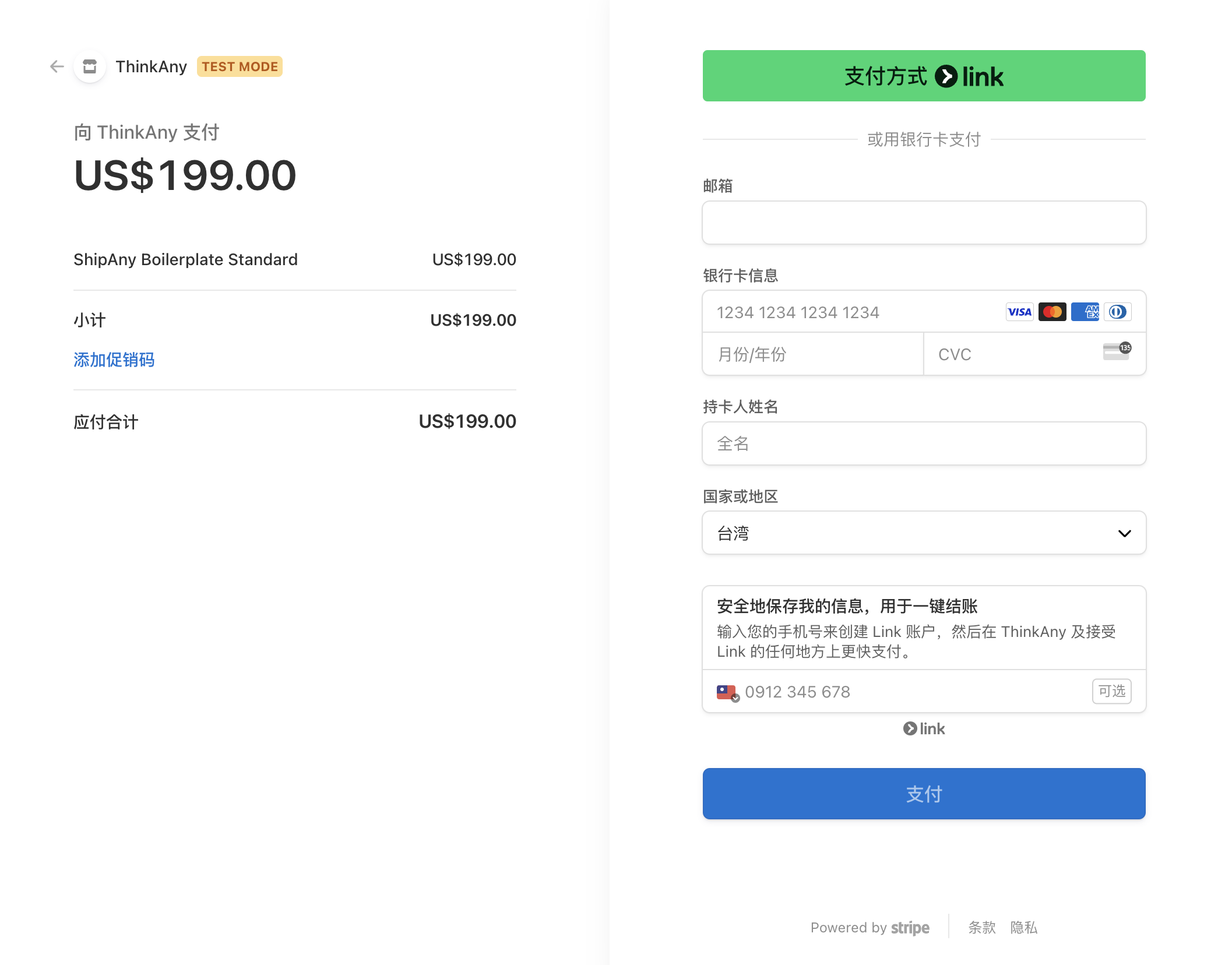Click the 银行卡信息 section label

click(740, 275)
